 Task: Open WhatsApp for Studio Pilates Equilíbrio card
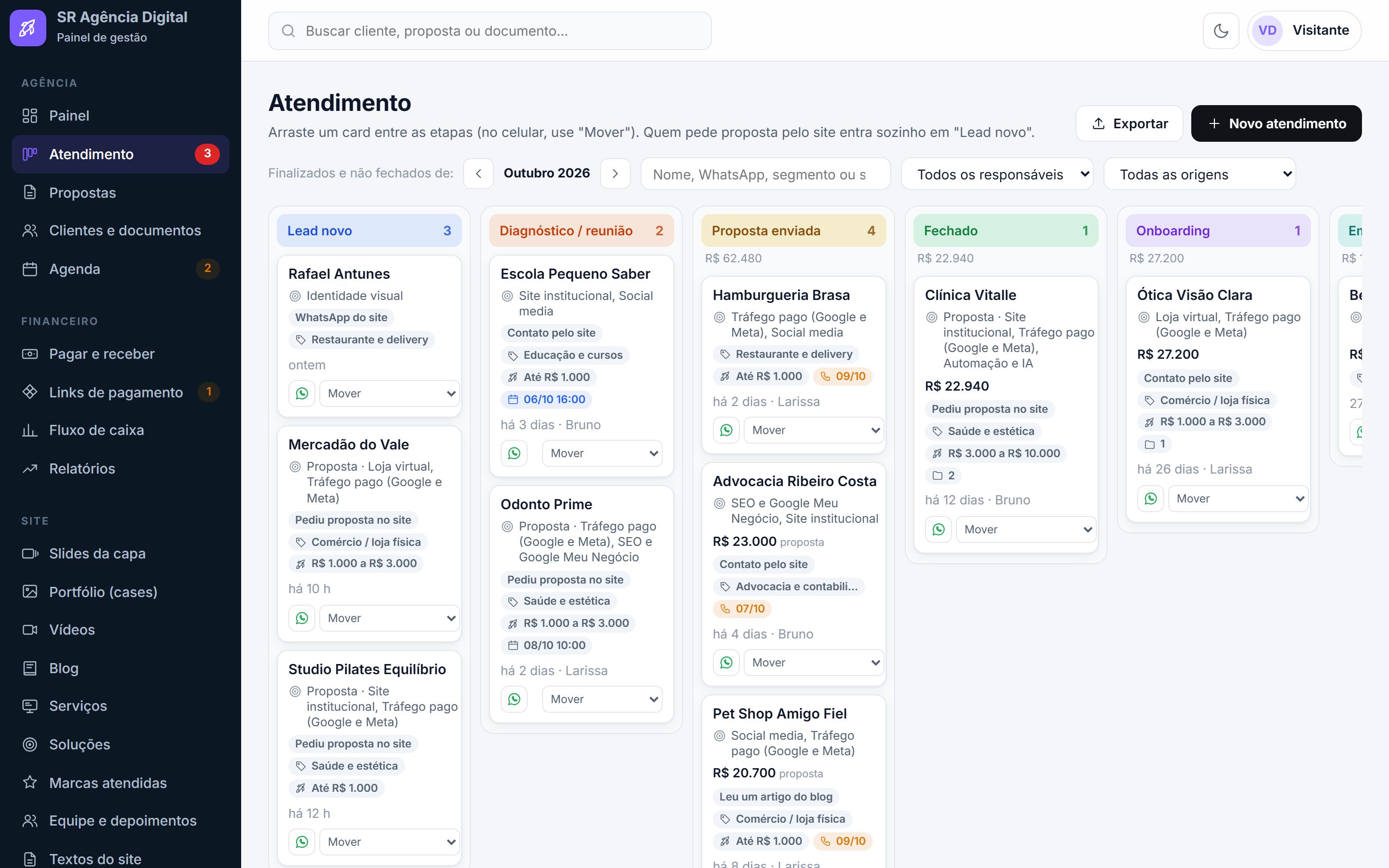coord(302,841)
